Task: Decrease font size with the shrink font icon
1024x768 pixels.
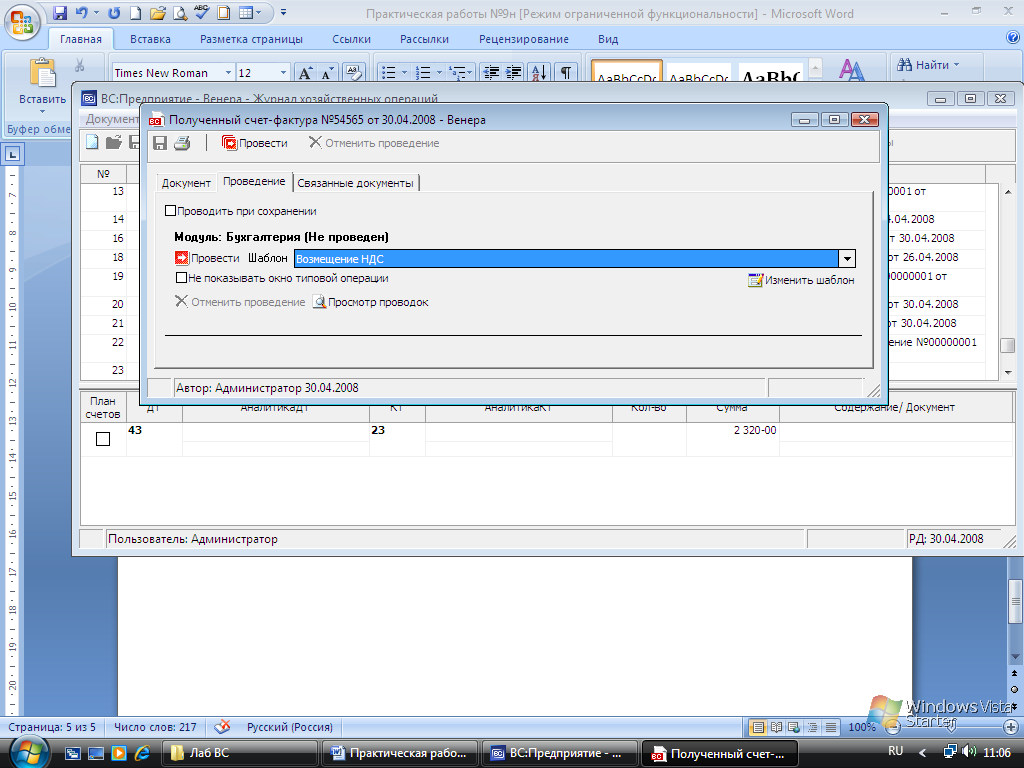Action: [327, 72]
